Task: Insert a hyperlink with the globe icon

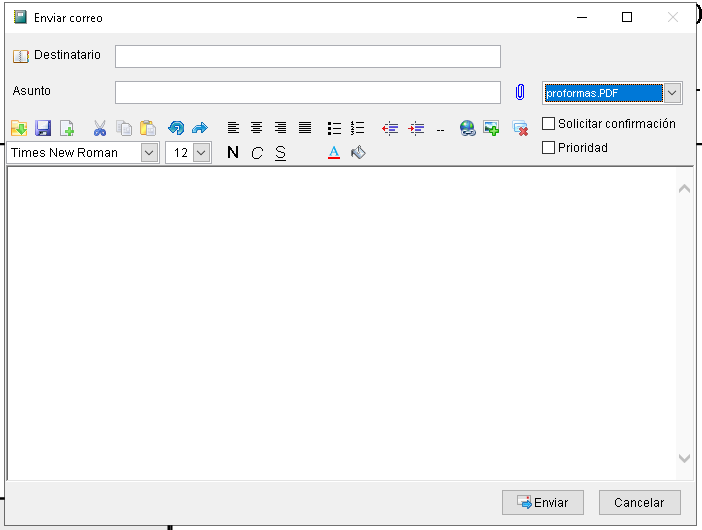Action: click(467, 128)
